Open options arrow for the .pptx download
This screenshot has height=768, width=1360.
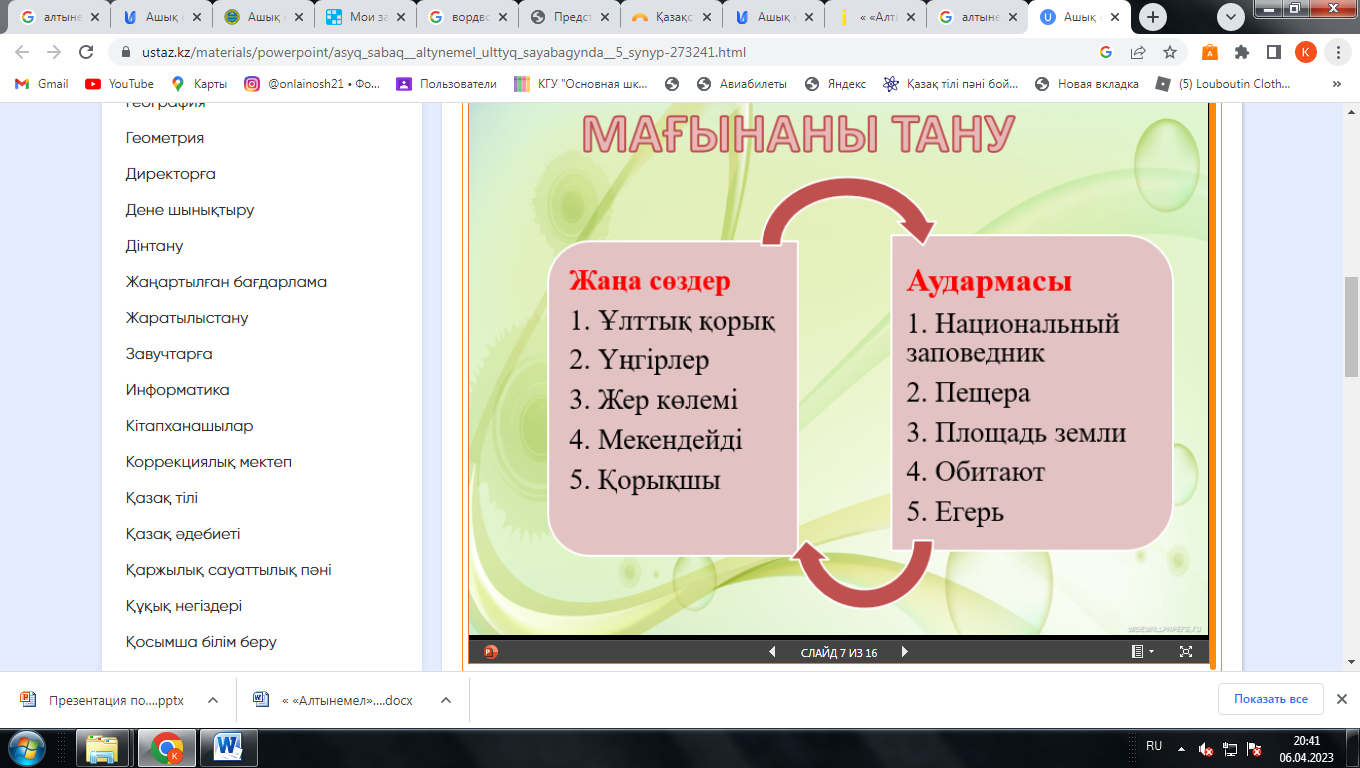point(212,700)
